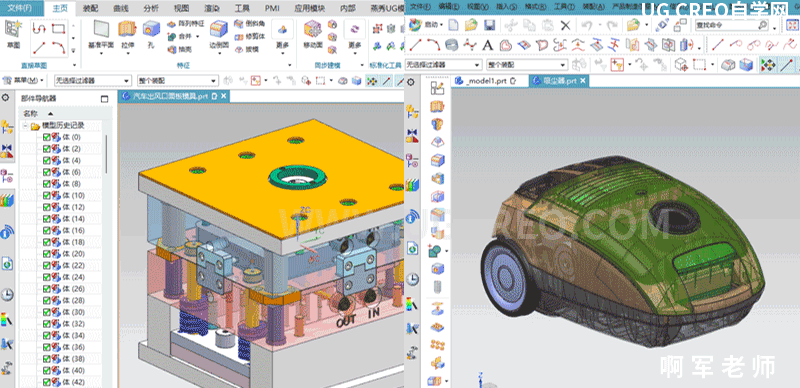Switch to the 装配 ribbon tab

point(90,8)
